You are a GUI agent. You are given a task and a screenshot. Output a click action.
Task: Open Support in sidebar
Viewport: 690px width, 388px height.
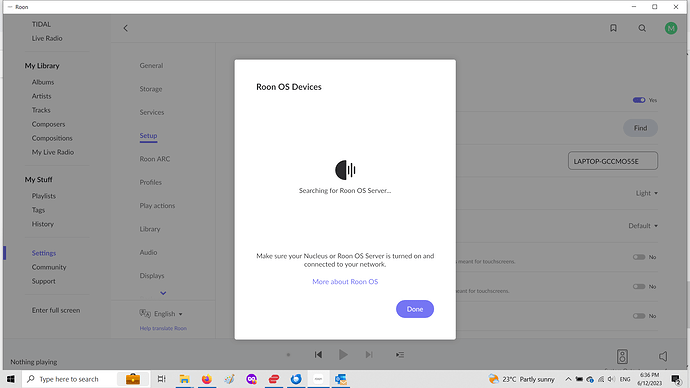(44, 281)
